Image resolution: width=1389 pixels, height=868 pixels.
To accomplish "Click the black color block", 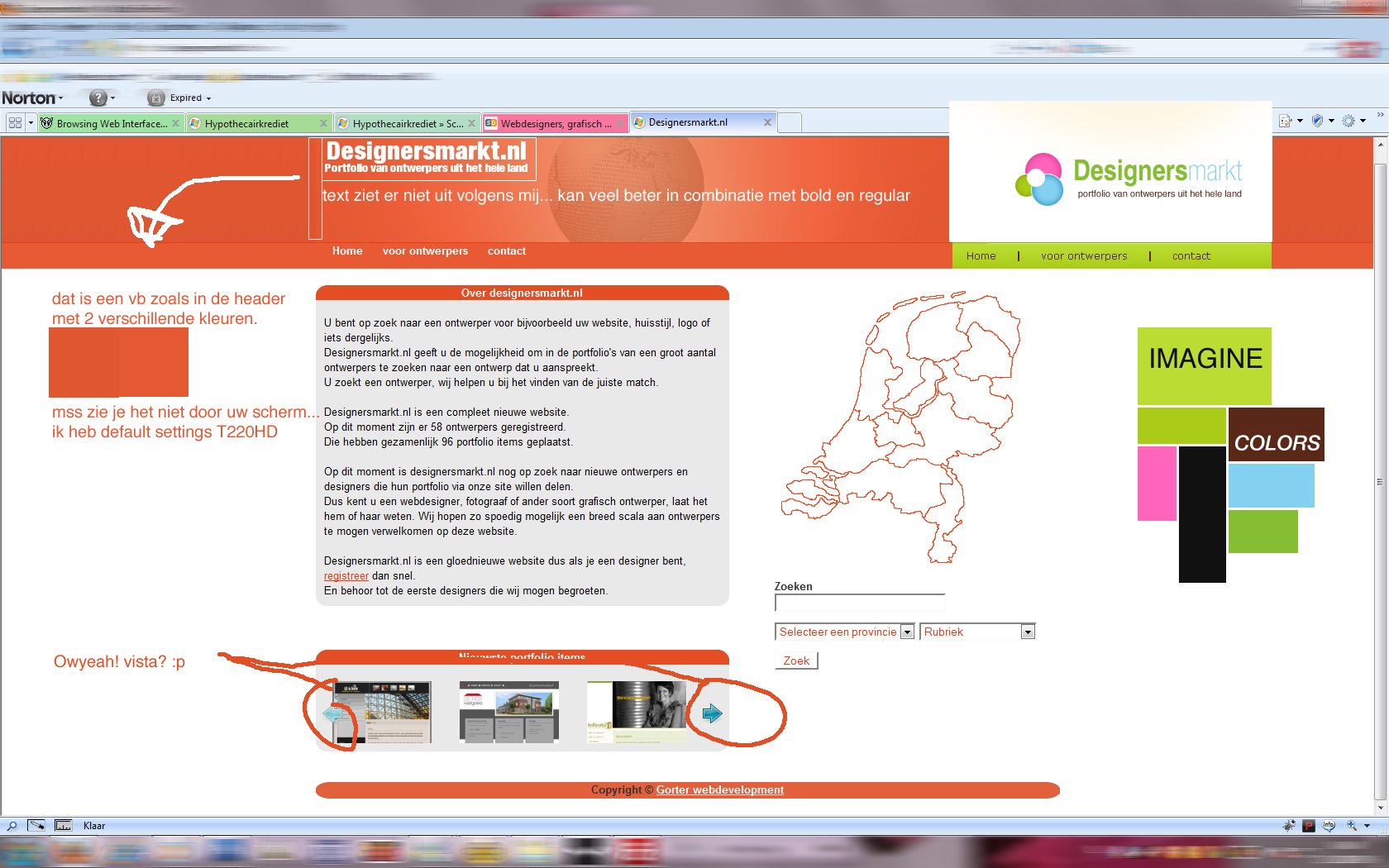I will (1202, 514).
